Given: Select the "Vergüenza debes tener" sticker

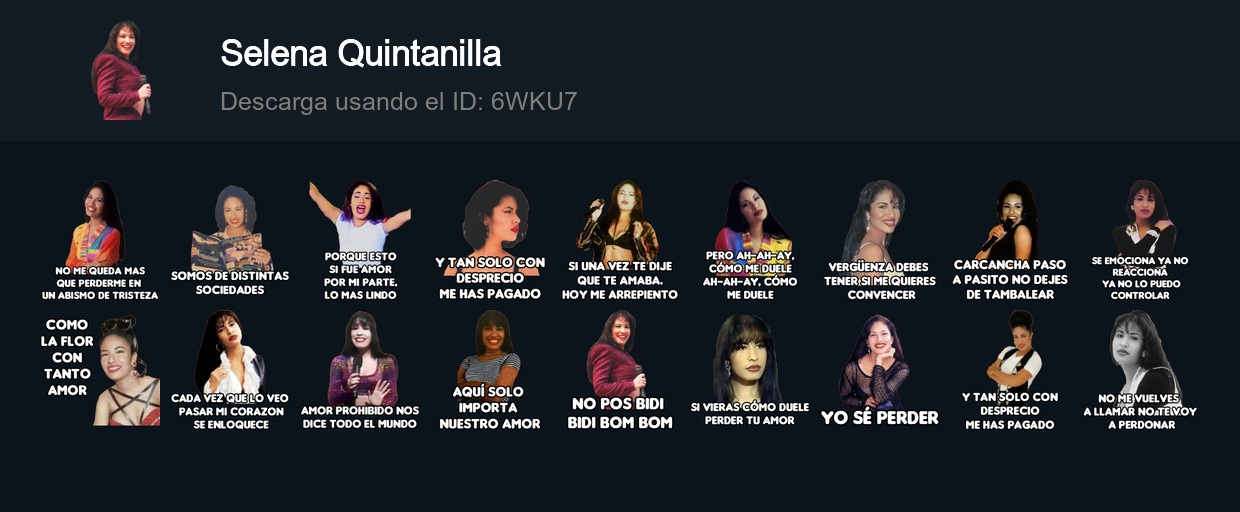Looking at the screenshot, I should (880, 241).
